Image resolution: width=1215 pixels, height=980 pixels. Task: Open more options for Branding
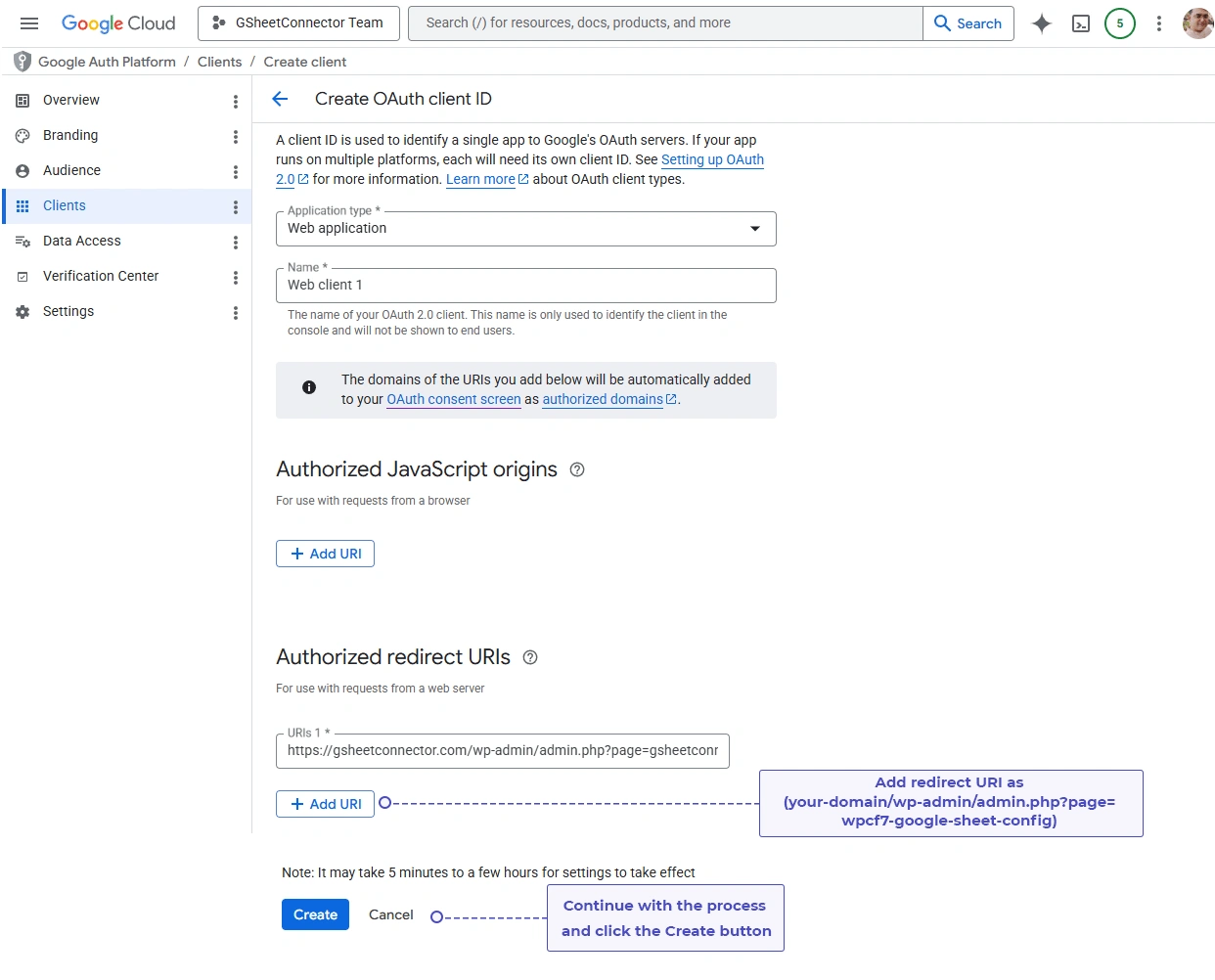point(236,137)
